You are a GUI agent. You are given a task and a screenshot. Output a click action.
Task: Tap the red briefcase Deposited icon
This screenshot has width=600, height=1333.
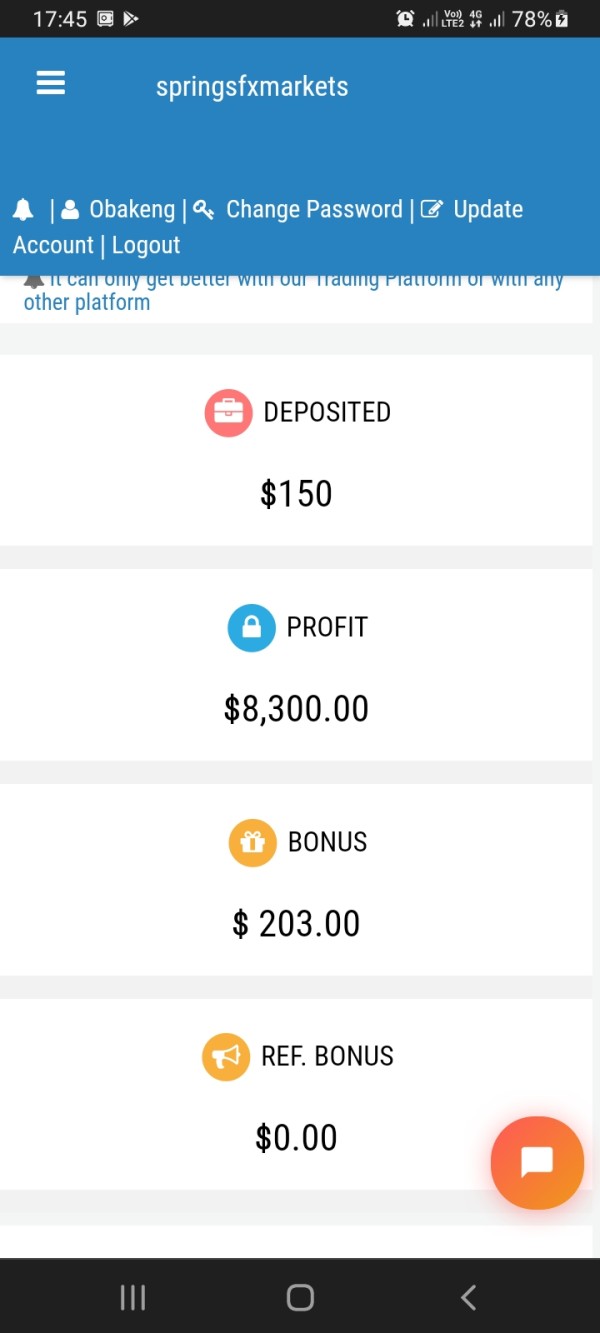[x=228, y=412]
